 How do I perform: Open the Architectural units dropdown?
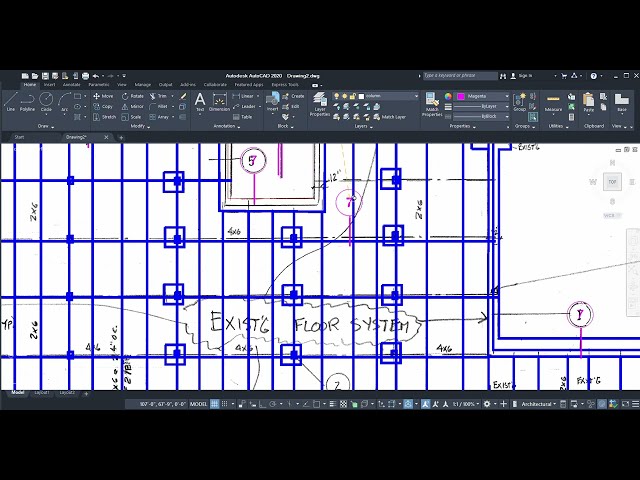click(x=539, y=404)
